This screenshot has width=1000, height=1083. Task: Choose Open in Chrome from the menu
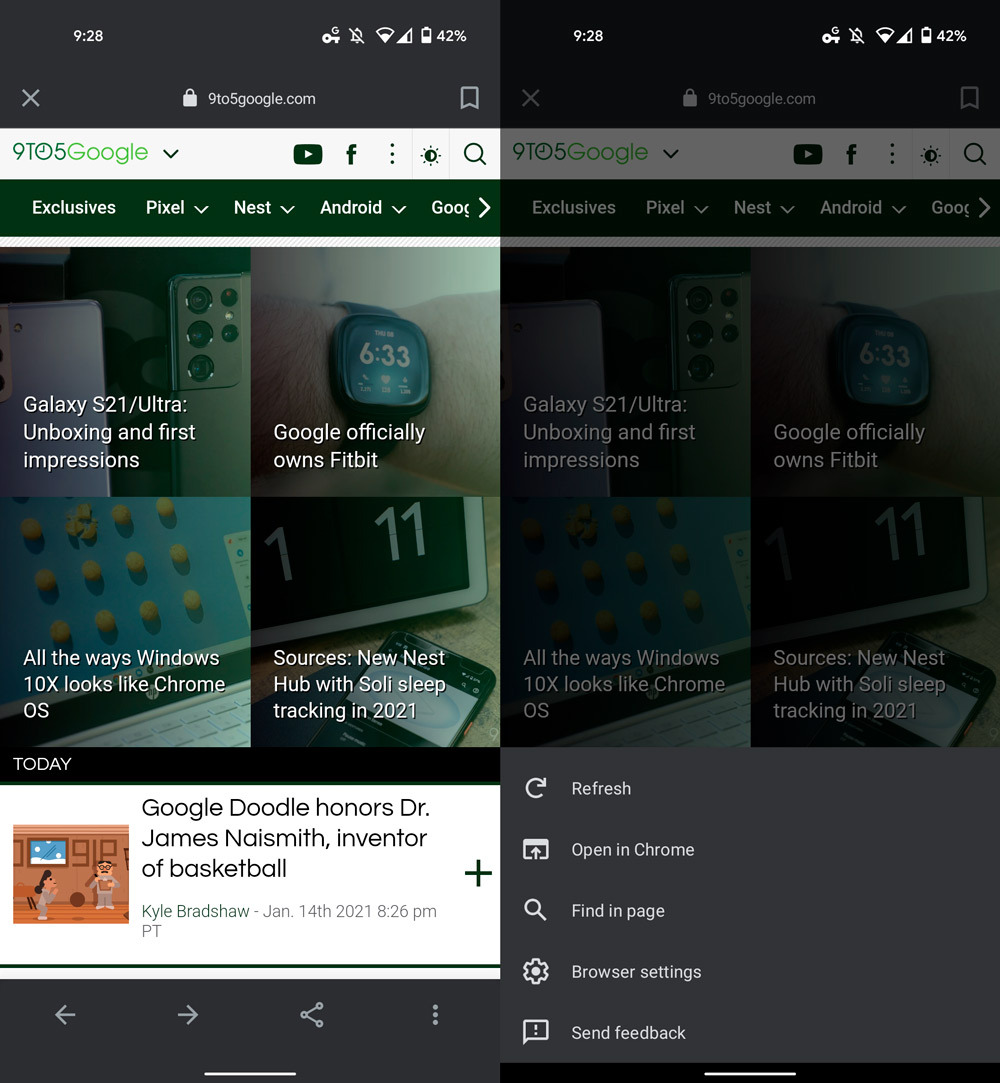[x=632, y=850]
